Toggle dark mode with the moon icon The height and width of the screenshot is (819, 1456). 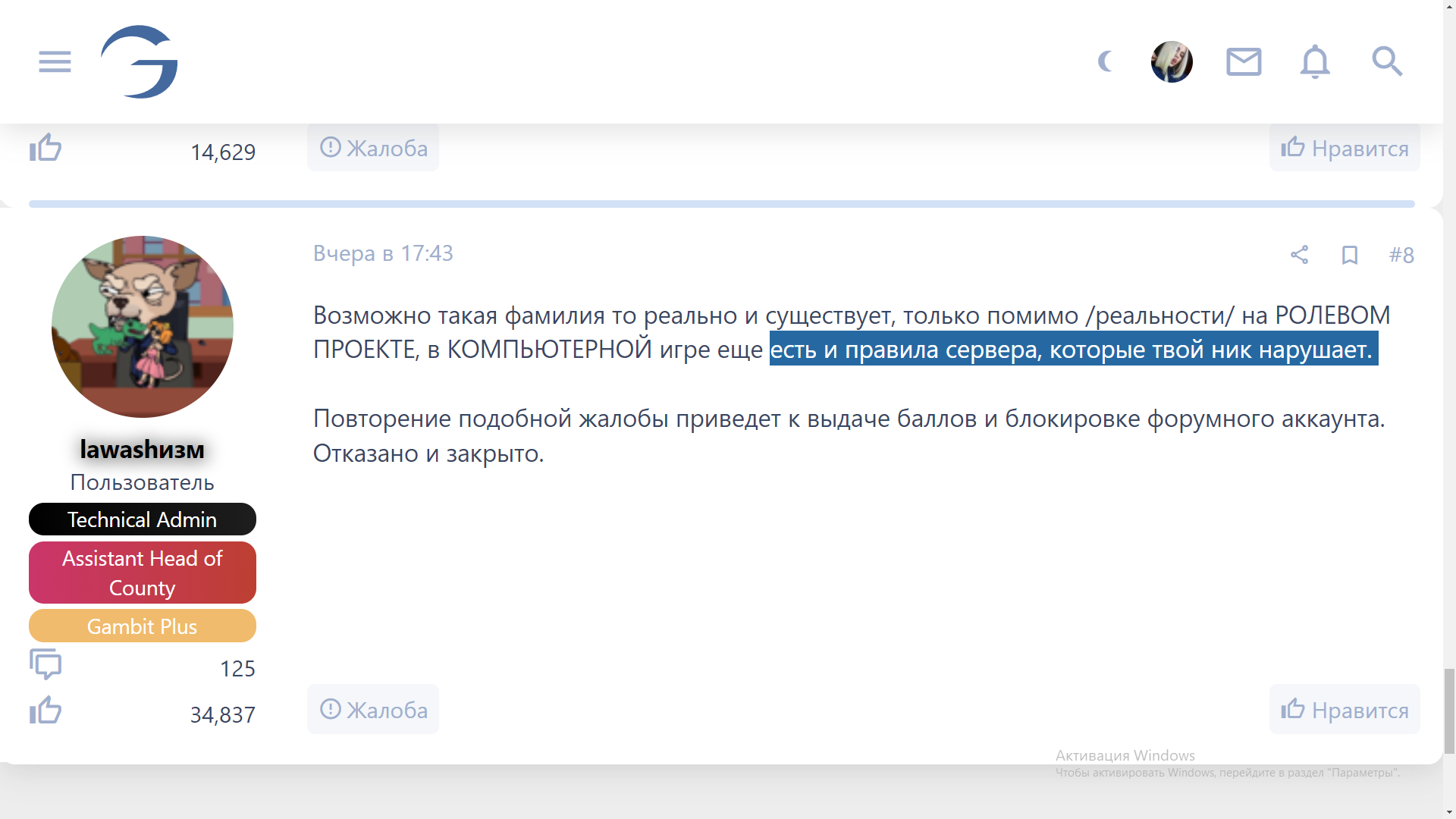click(x=1106, y=61)
